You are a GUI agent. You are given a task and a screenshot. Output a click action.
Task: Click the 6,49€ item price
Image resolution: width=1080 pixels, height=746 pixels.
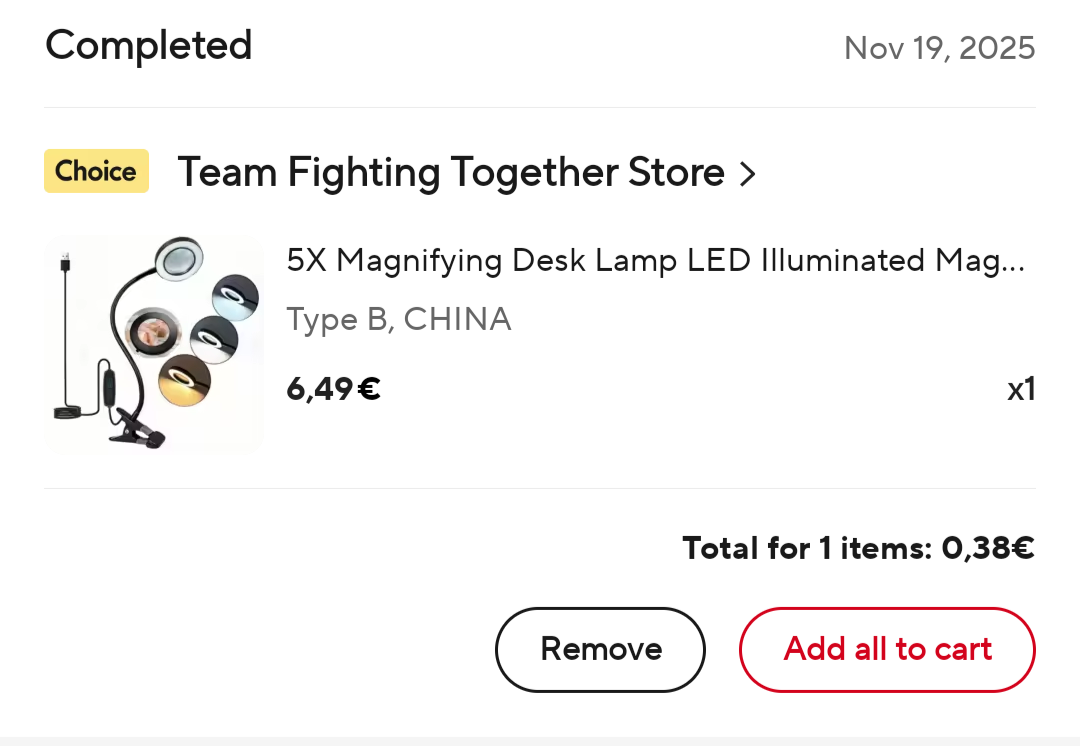click(333, 388)
